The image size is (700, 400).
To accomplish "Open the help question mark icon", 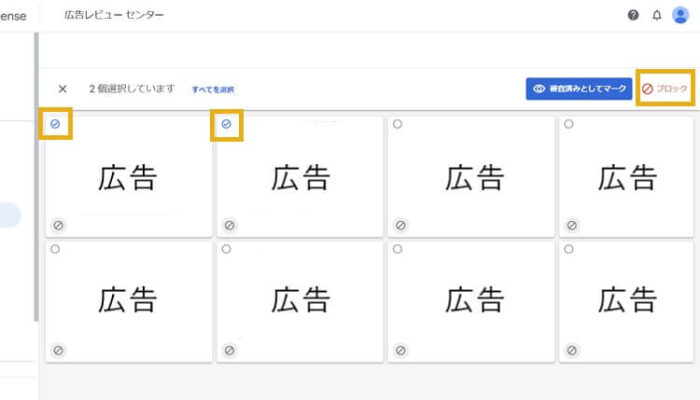I will tap(633, 15).
